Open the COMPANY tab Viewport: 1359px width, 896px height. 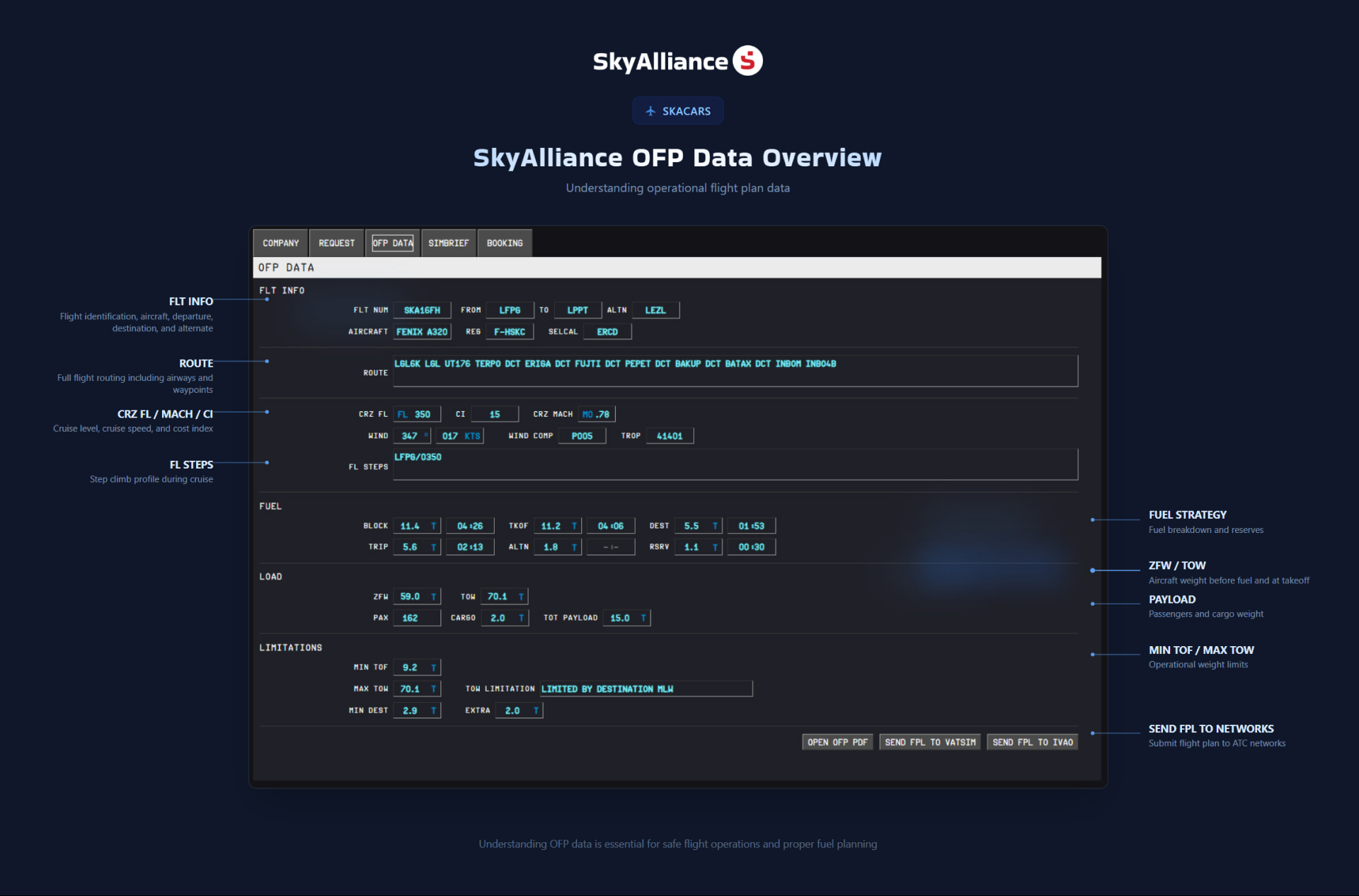coord(280,243)
